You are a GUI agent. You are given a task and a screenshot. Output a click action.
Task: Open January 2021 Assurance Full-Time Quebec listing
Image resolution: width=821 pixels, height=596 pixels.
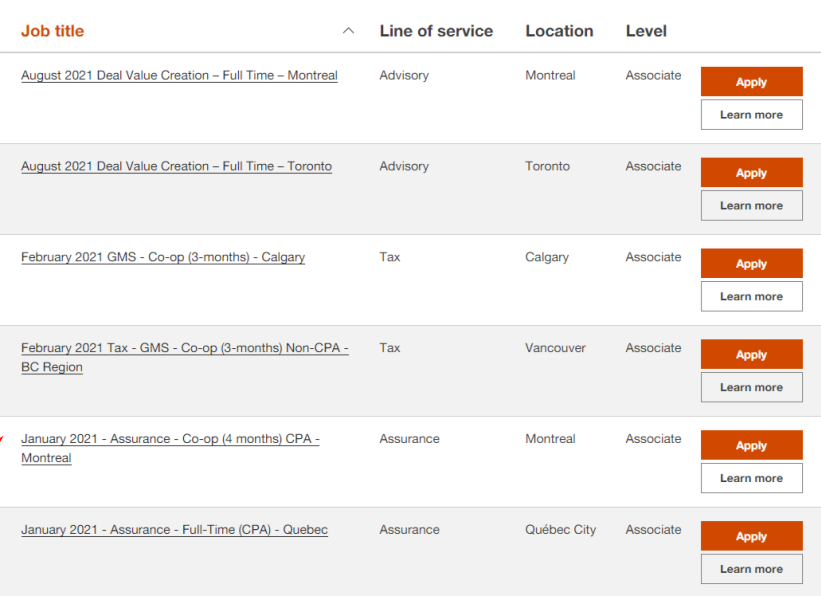[x=174, y=530]
